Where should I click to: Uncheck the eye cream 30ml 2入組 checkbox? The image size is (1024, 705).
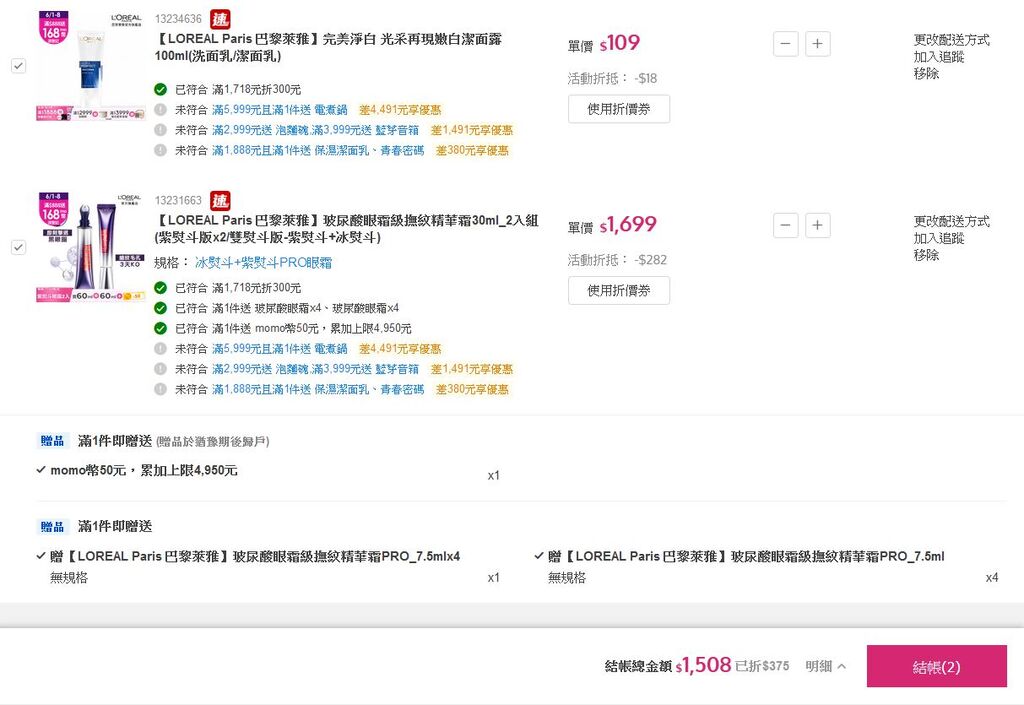[18, 247]
